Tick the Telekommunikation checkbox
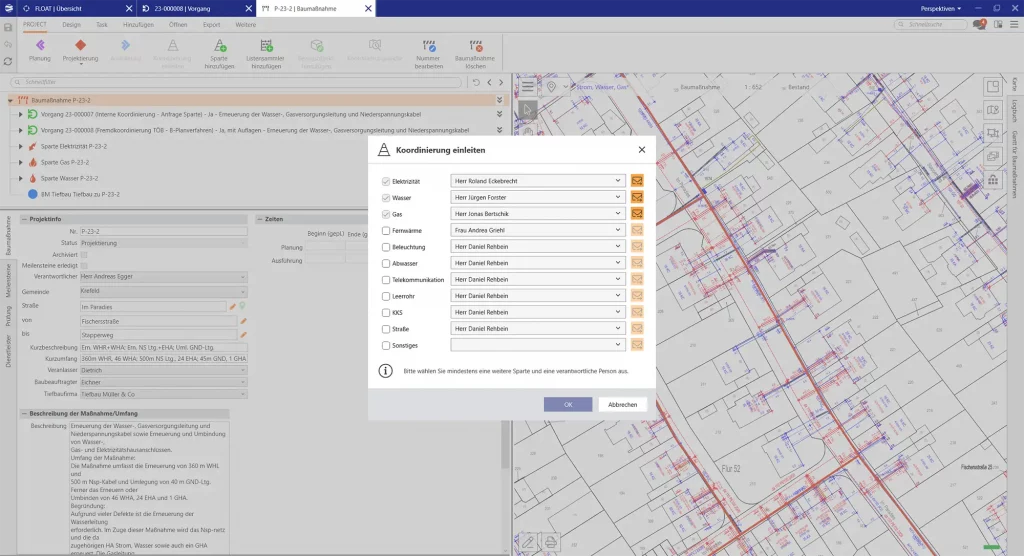Viewport: 1024px width, 556px height. [x=386, y=280]
